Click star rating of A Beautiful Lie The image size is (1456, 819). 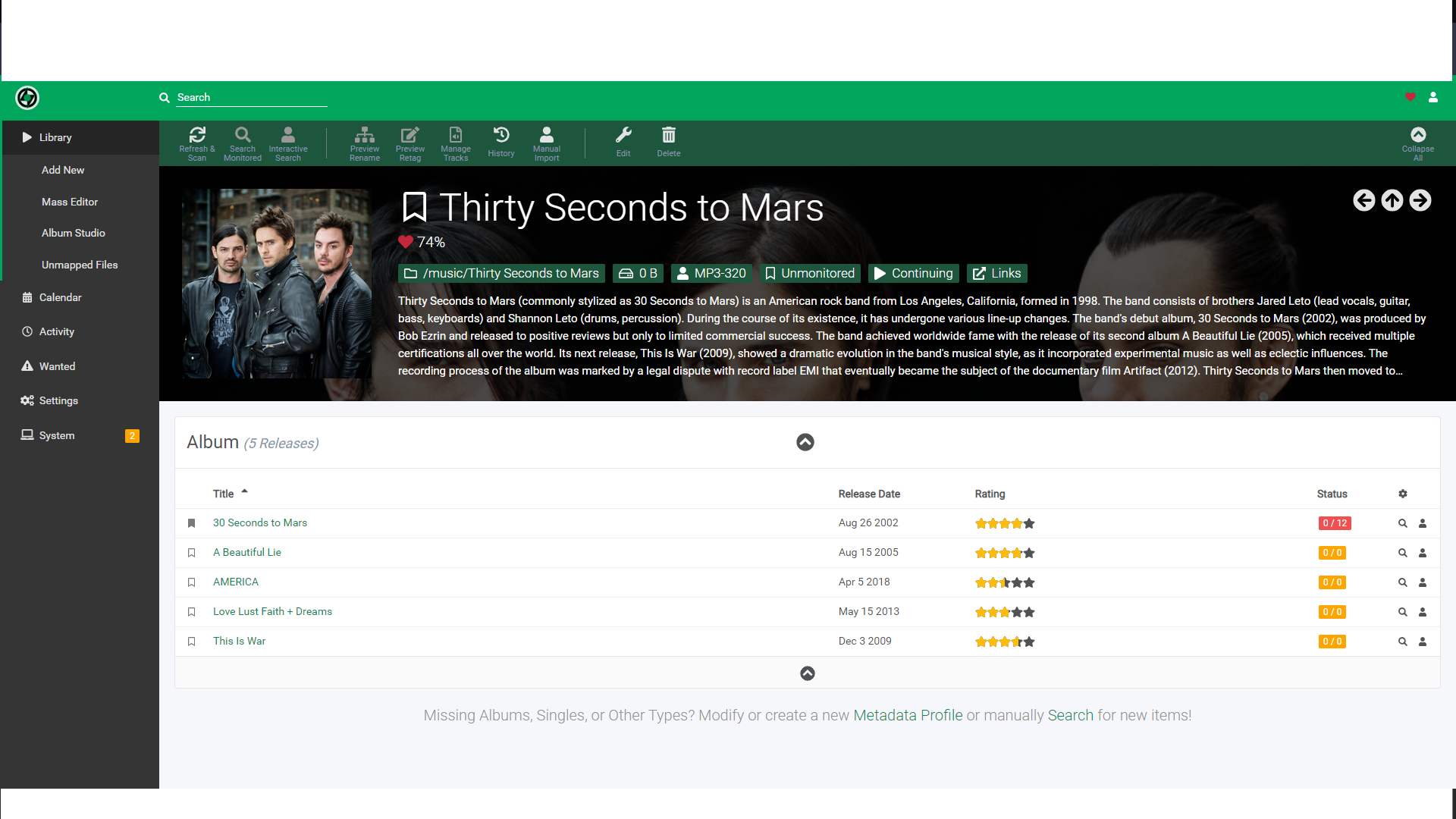point(1005,553)
